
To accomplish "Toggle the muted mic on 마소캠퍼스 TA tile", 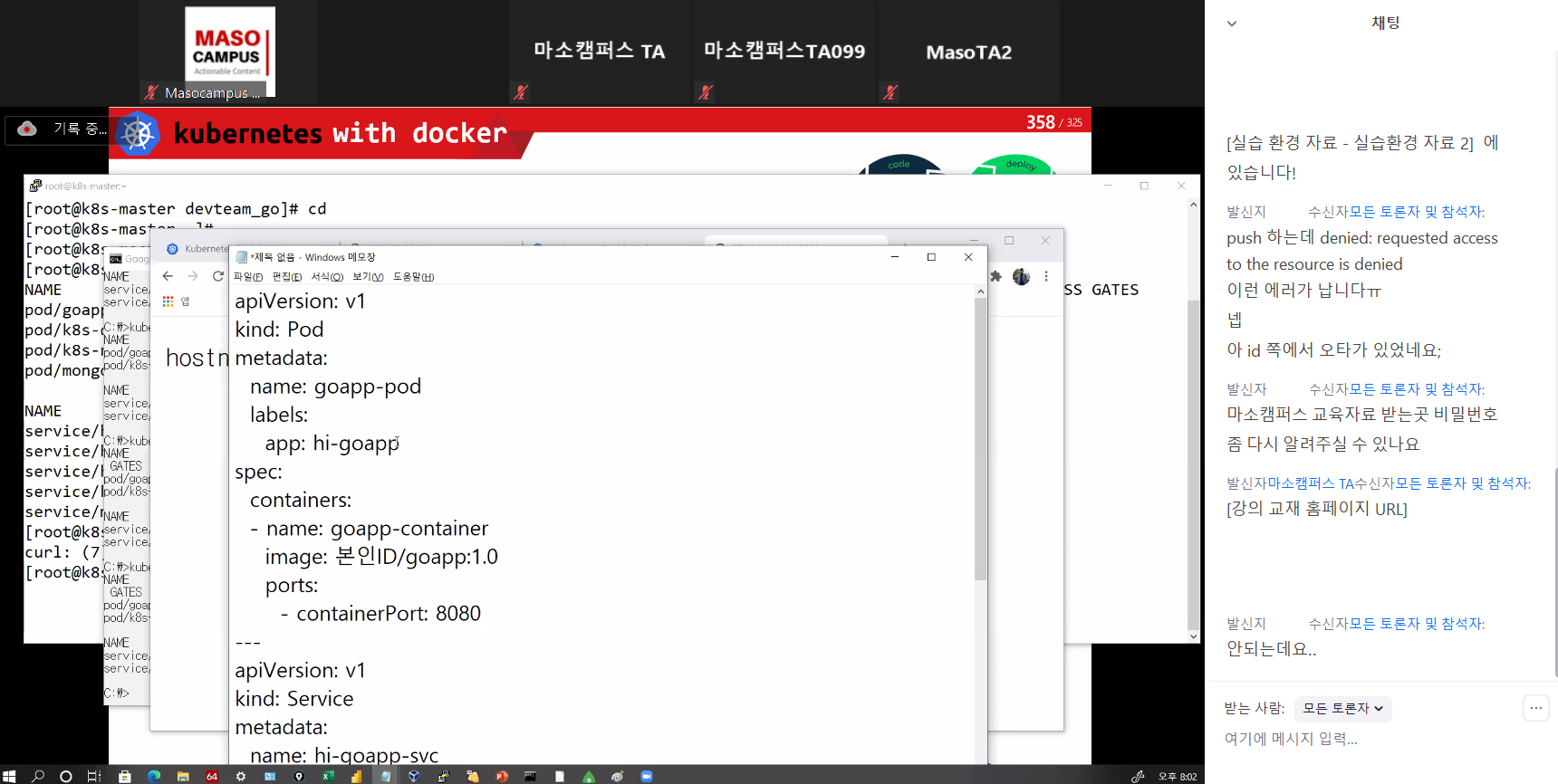I will [521, 91].
